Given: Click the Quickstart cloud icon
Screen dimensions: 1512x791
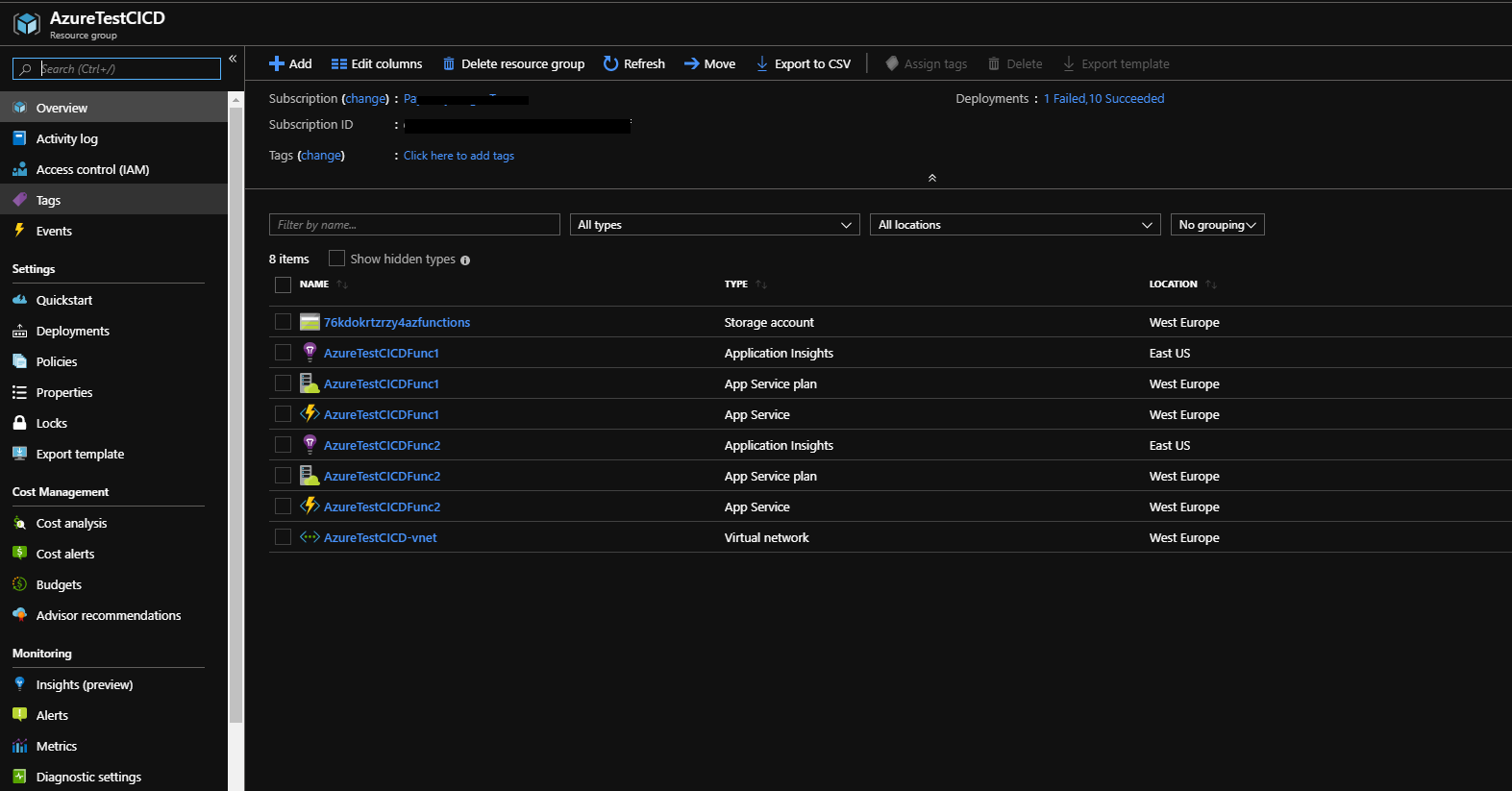Looking at the screenshot, I should [x=19, y=300].
